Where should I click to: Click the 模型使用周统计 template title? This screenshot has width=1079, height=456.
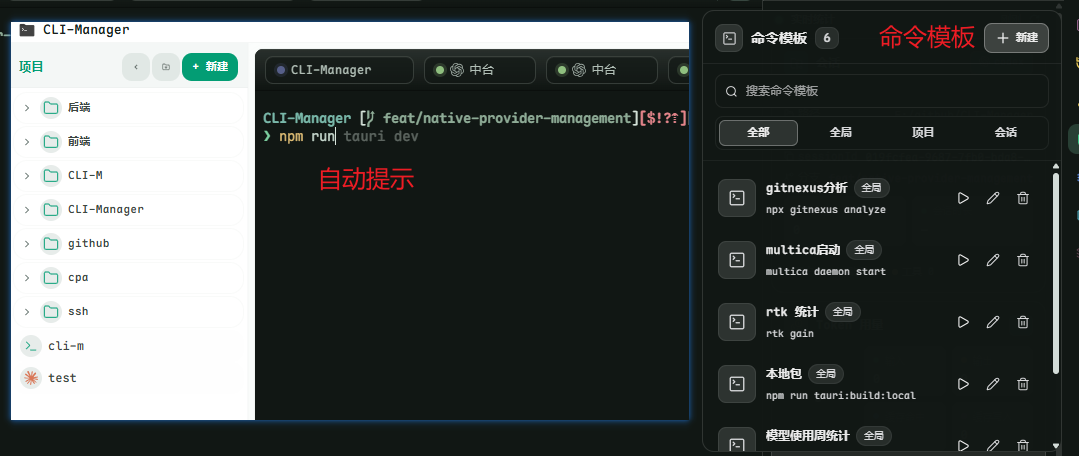pyautogui.click(x=807, y=436)
